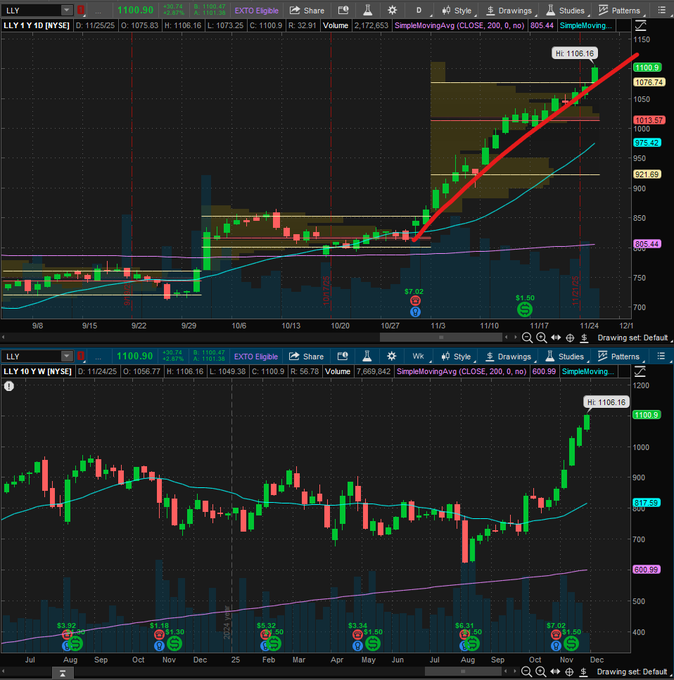Open the weekly chart's Studies dropdown

tap(565, 356)
